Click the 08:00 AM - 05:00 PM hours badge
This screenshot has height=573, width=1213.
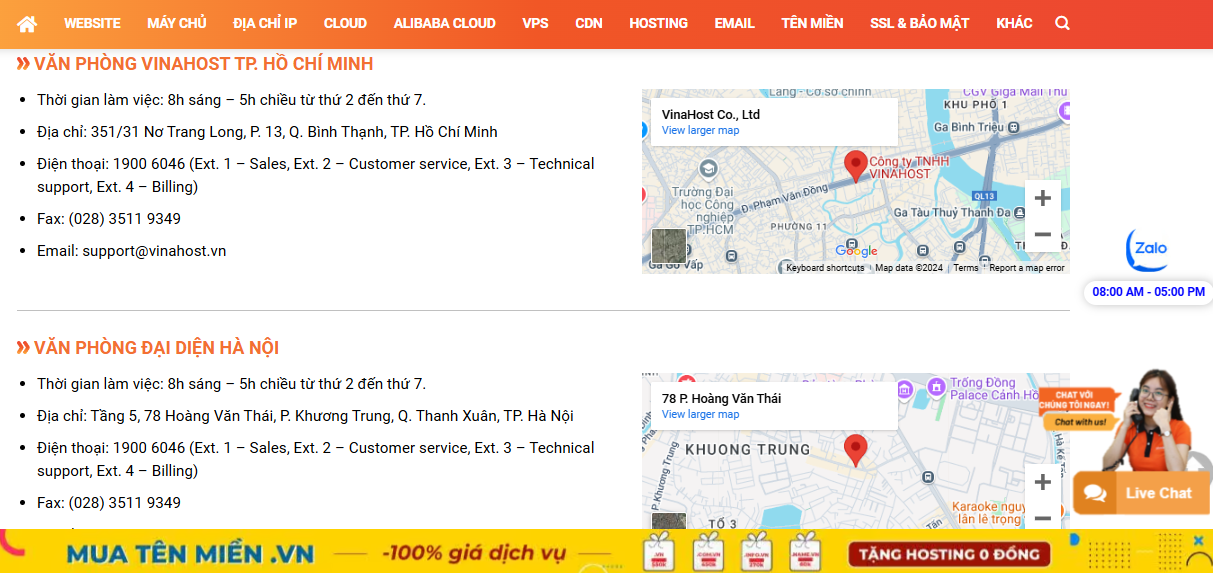pyautogui.click(x=1148, y=292)
